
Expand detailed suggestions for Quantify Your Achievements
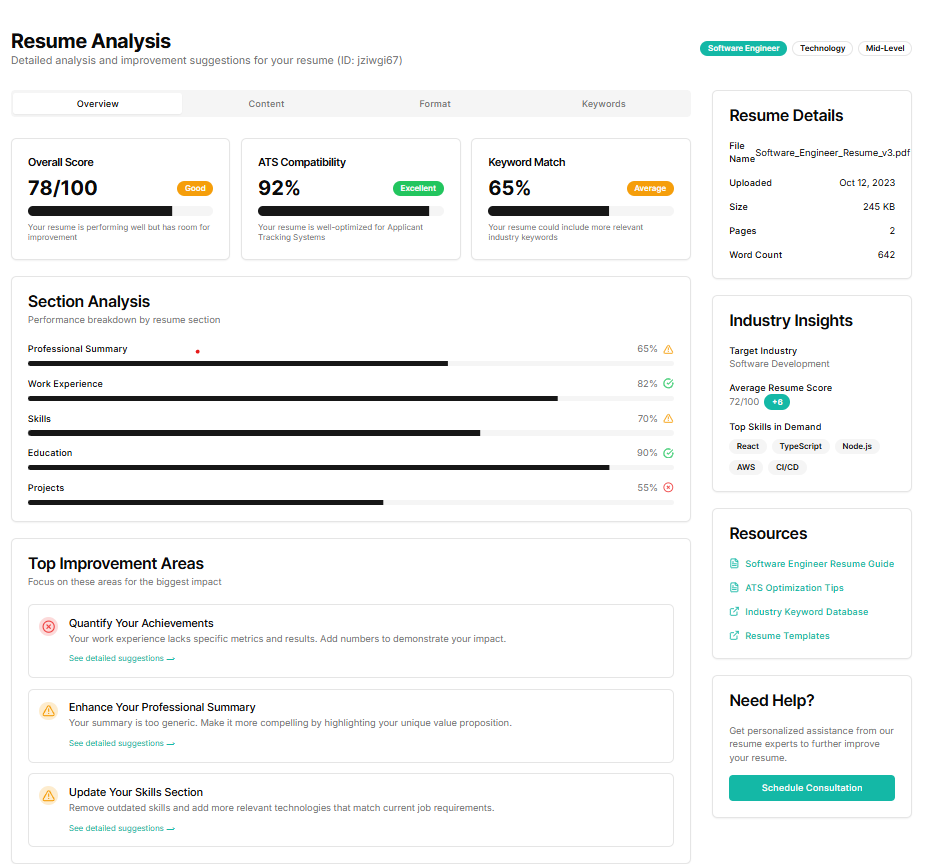point(122,658)
